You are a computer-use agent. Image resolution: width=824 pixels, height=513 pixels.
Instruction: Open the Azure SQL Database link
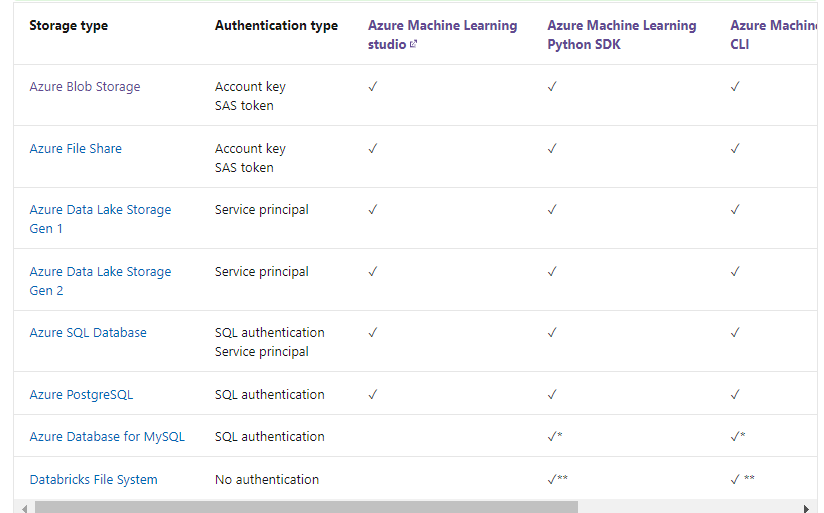coord(88,333)
